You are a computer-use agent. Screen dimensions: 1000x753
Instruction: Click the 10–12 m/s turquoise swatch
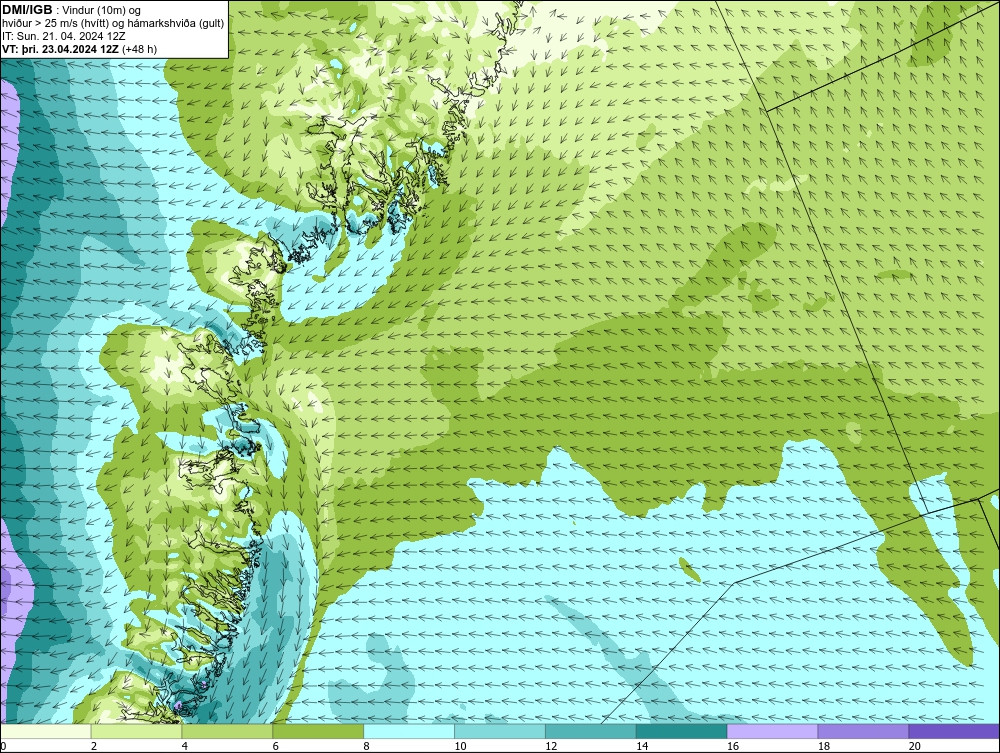(500, 731)
